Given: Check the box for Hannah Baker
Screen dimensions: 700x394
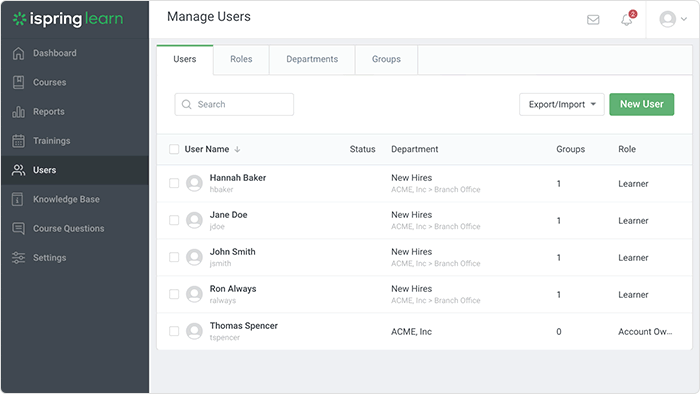Looking at the screenshot, I should coord(174,183).
